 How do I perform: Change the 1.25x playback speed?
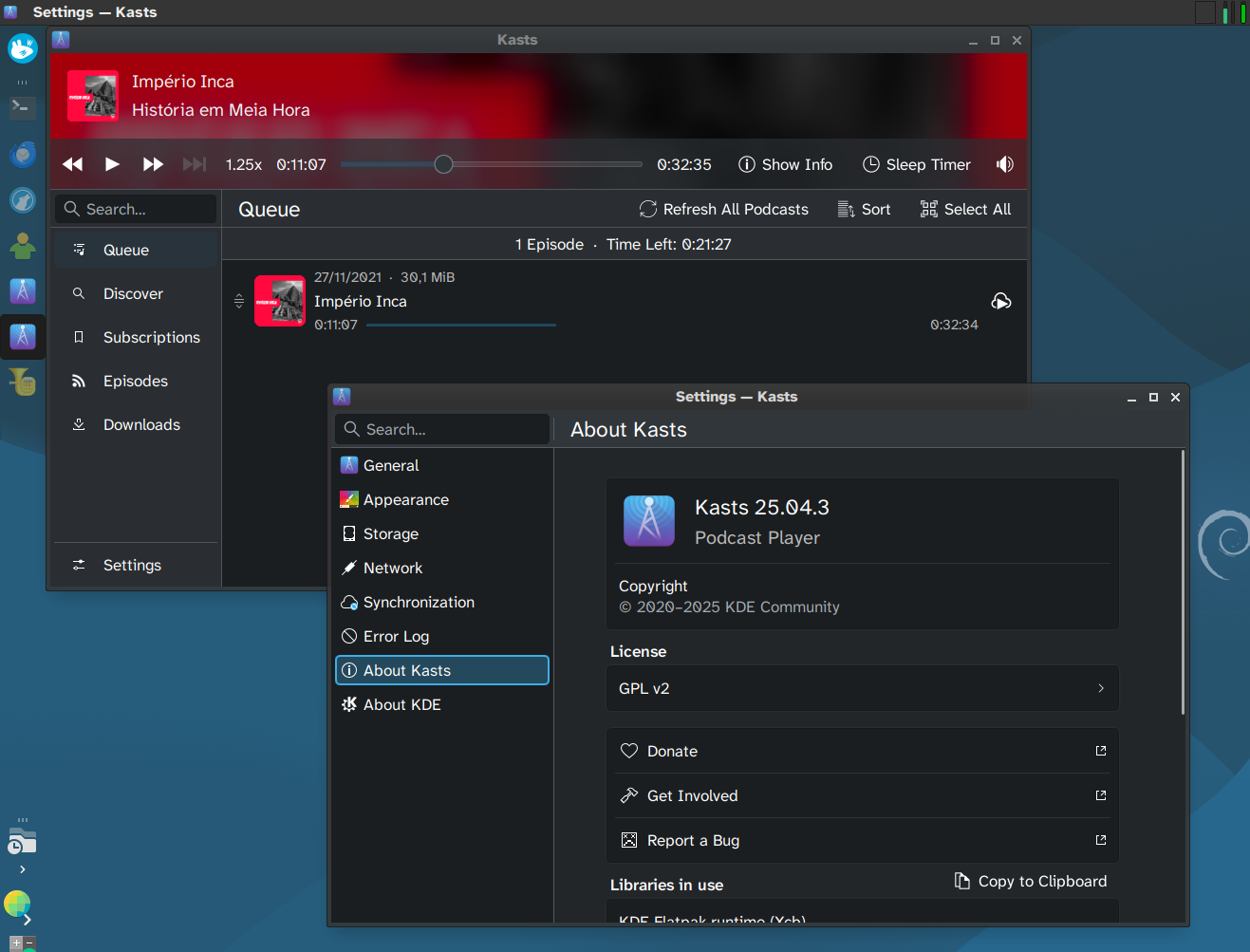pos(244,164)
